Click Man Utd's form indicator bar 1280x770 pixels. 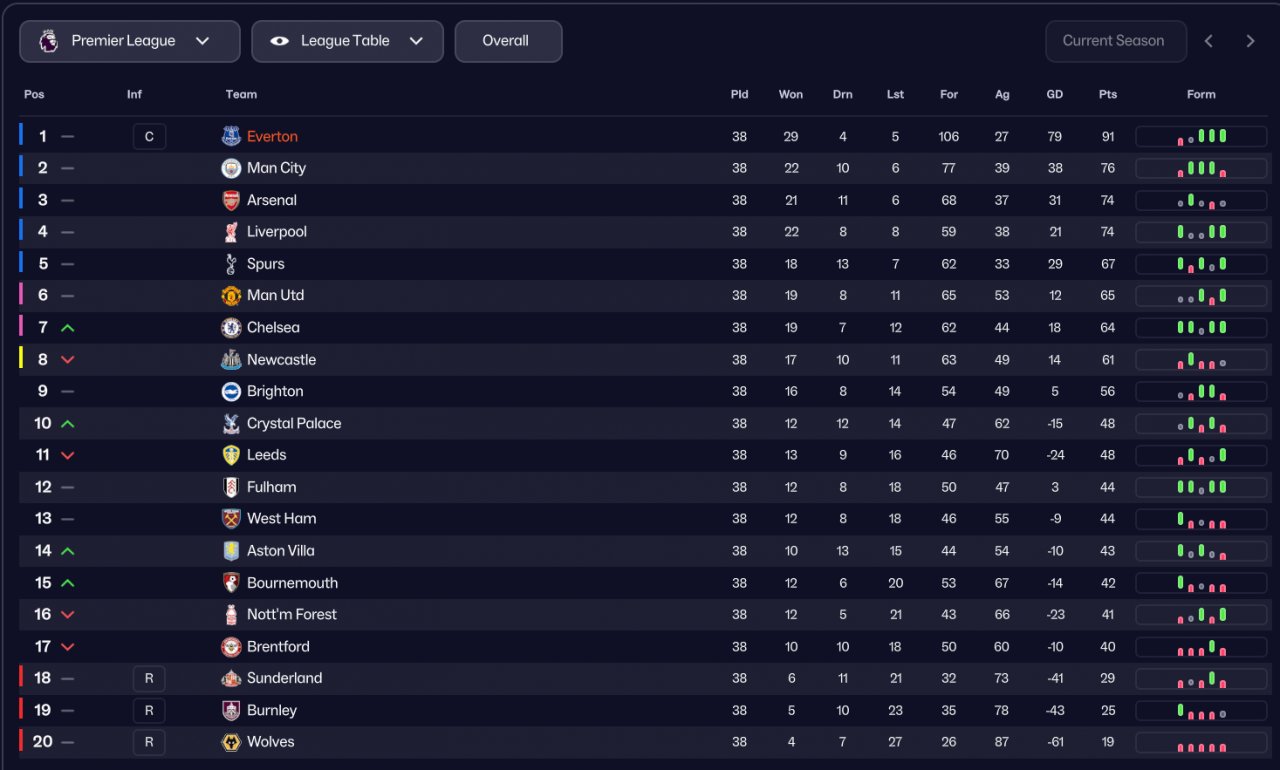1201,296
